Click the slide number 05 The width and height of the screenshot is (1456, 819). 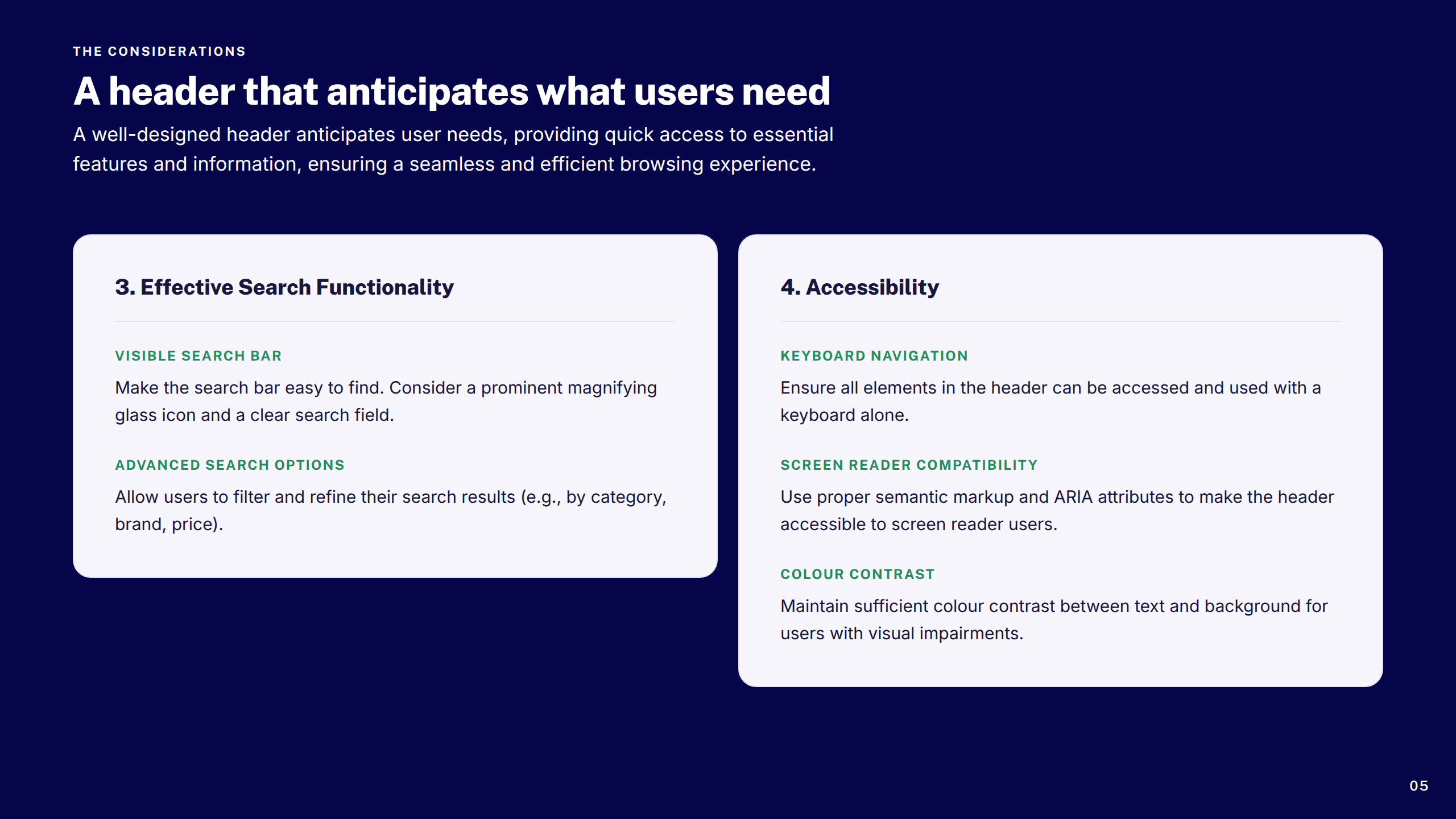(x=1418, y=786)
